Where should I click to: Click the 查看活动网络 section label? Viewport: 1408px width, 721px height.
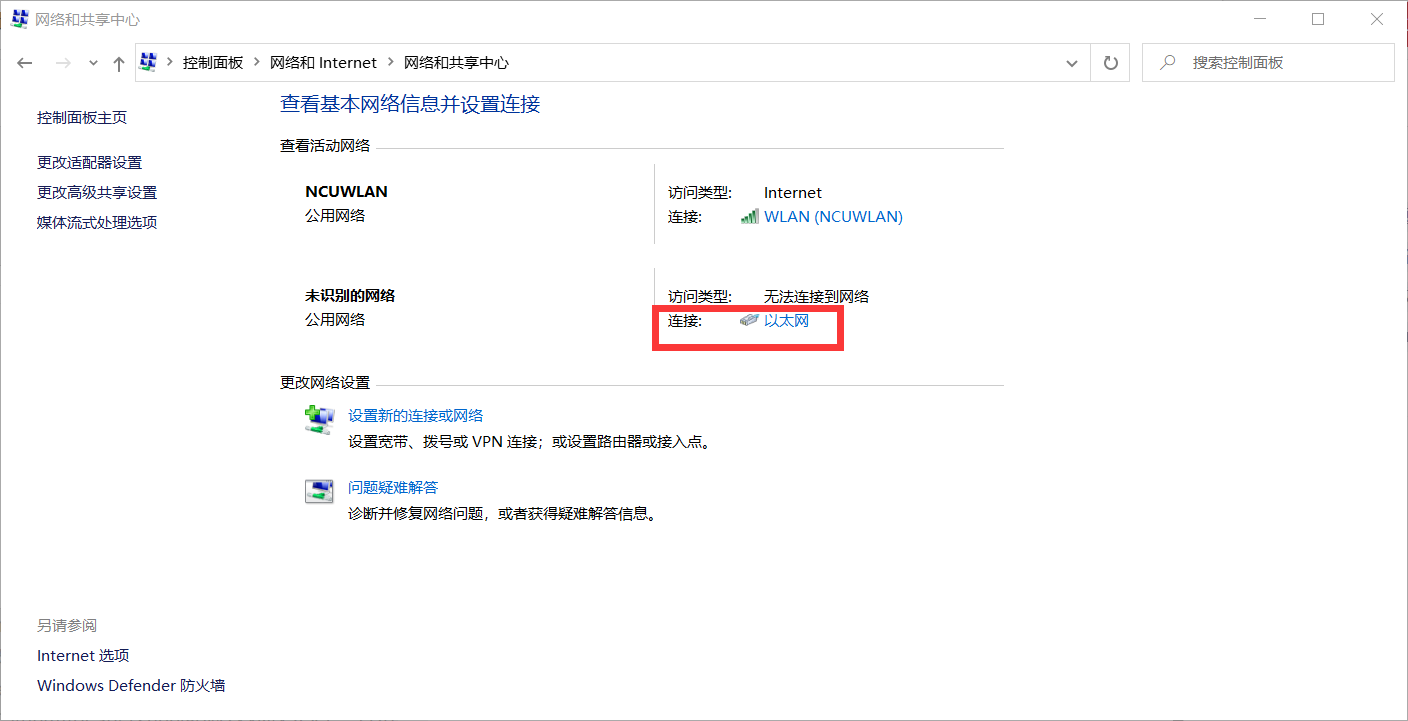coord(325,145)
